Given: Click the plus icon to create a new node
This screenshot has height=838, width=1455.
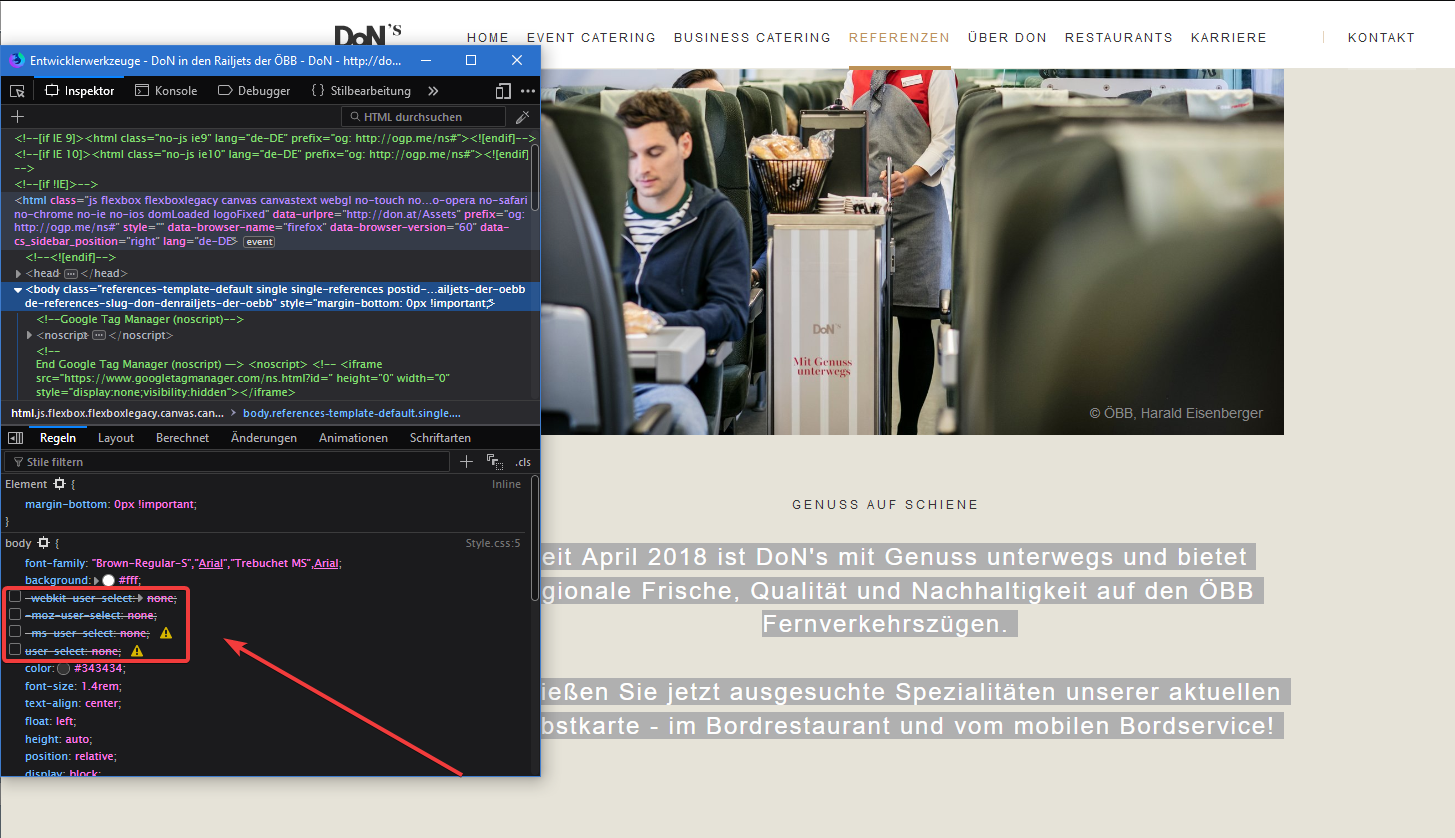Looking at the screenshot, I should point(17,117).
